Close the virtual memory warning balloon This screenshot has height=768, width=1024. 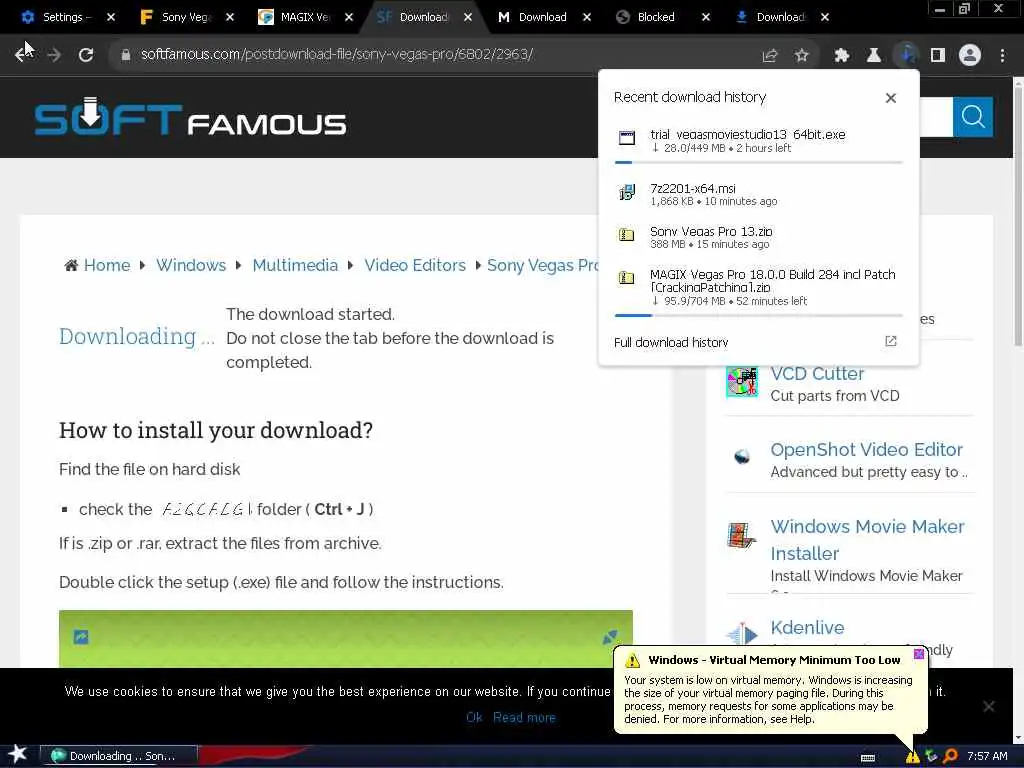point(919,654)
